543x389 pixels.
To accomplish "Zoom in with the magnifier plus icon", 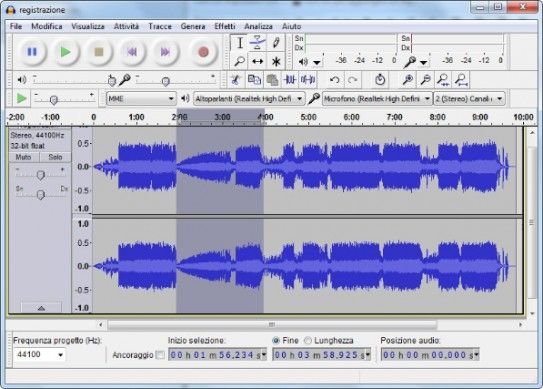I will [408, 80].
